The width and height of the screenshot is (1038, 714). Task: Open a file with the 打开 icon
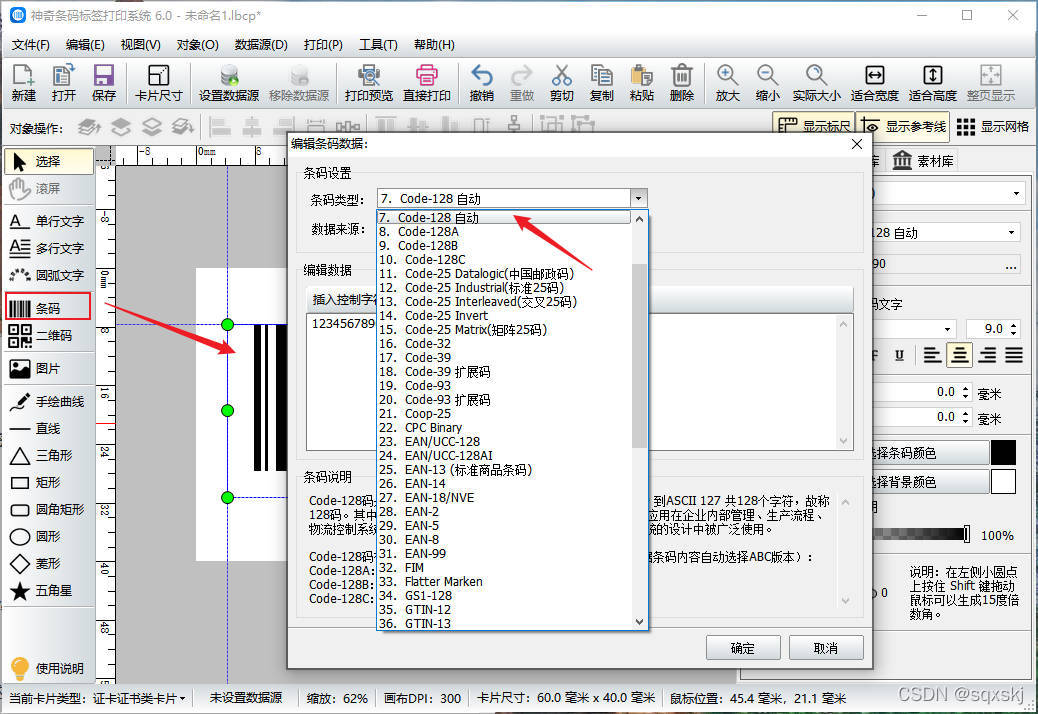(x=64, y=83)
